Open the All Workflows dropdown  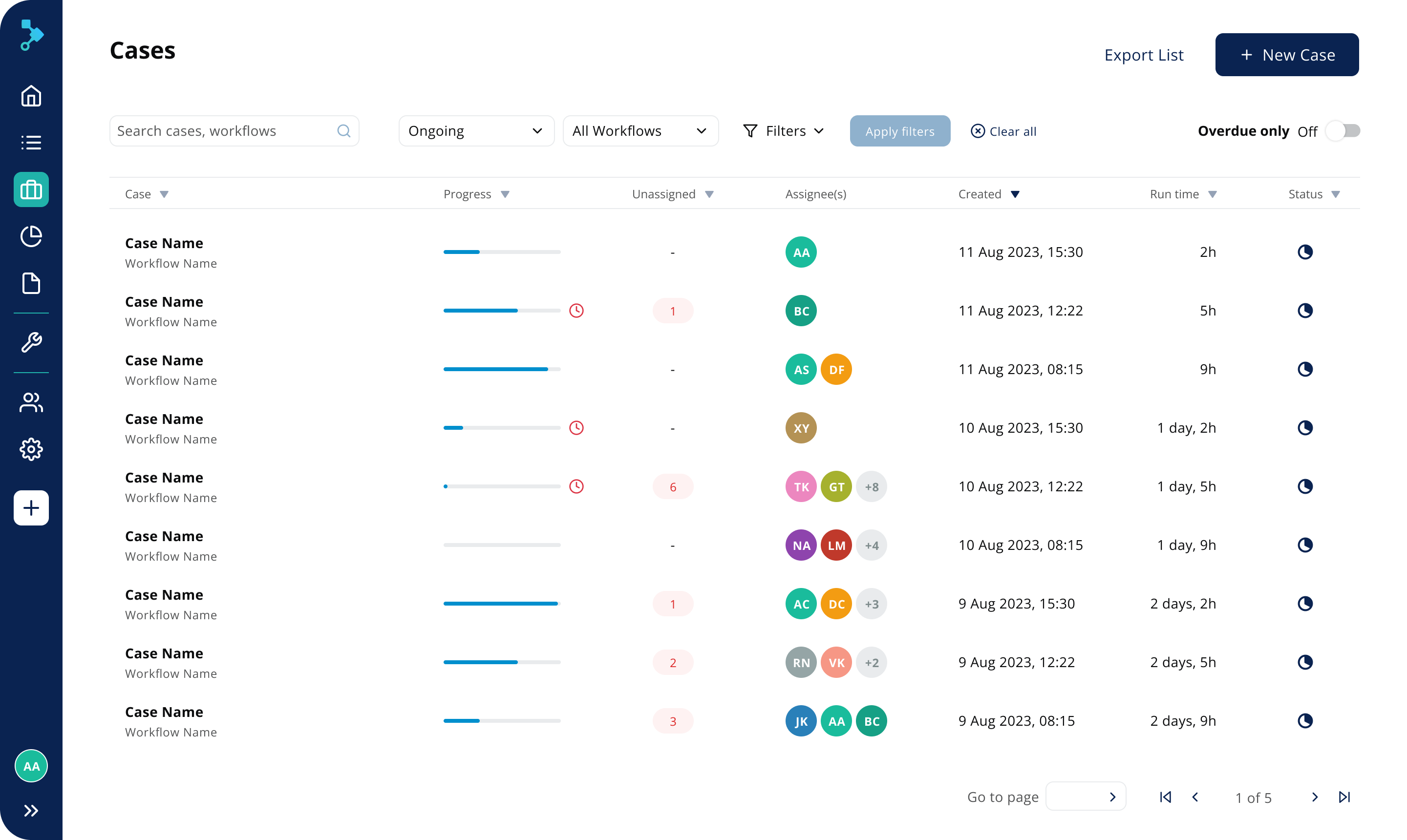pos(640,131)
